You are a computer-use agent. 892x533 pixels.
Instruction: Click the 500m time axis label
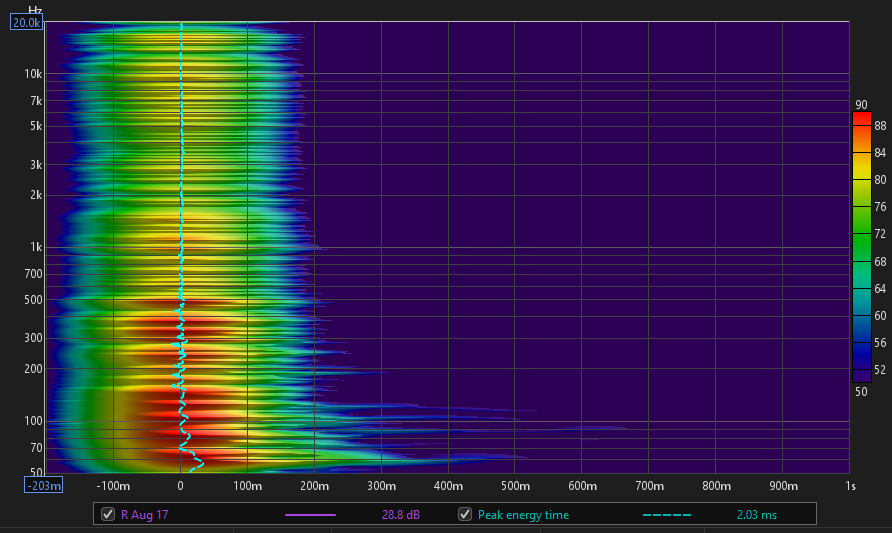[515, 486]
